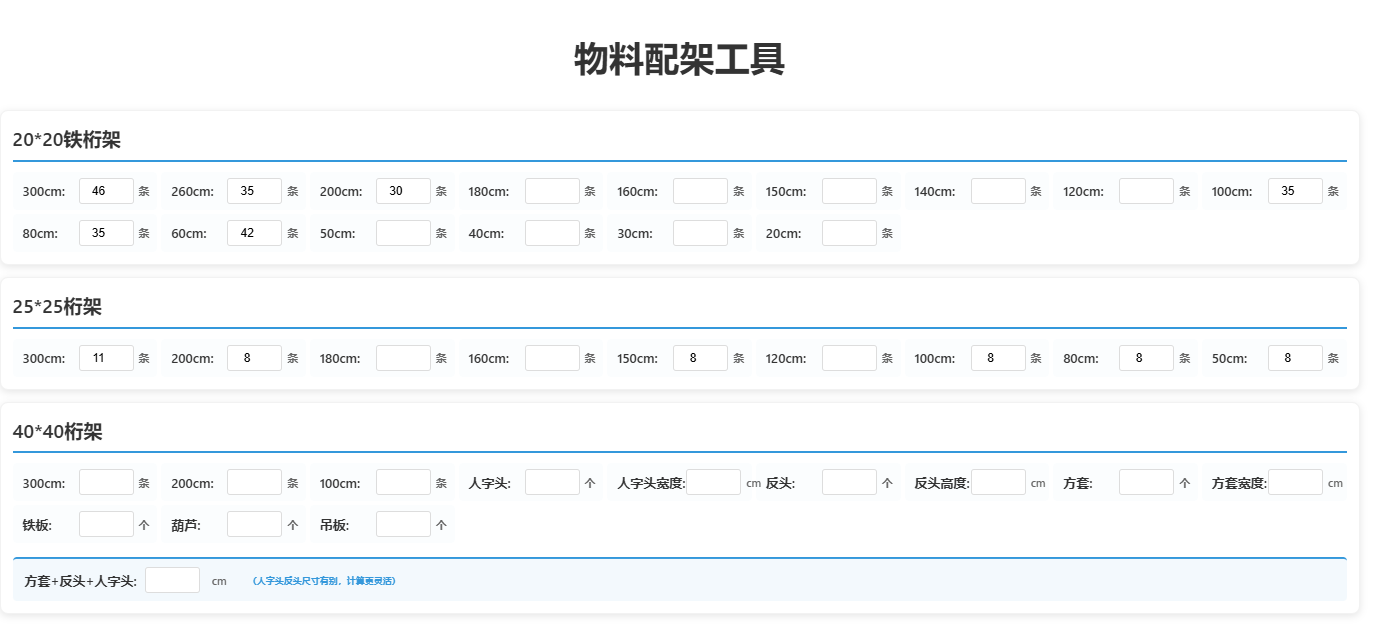This screenshot has width=1373, height=627.
Task: Select the 葫芦 quantity input box
Action: point(254,524)
